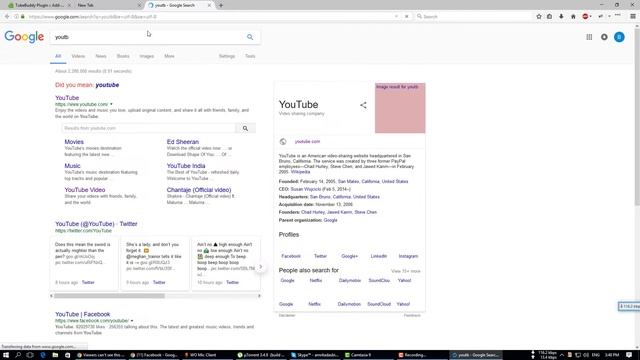Image resolution: width=640 pixels, height=360 pixels.
Task: Open File Explorer from the taskbar
Action: coord(55,355)
